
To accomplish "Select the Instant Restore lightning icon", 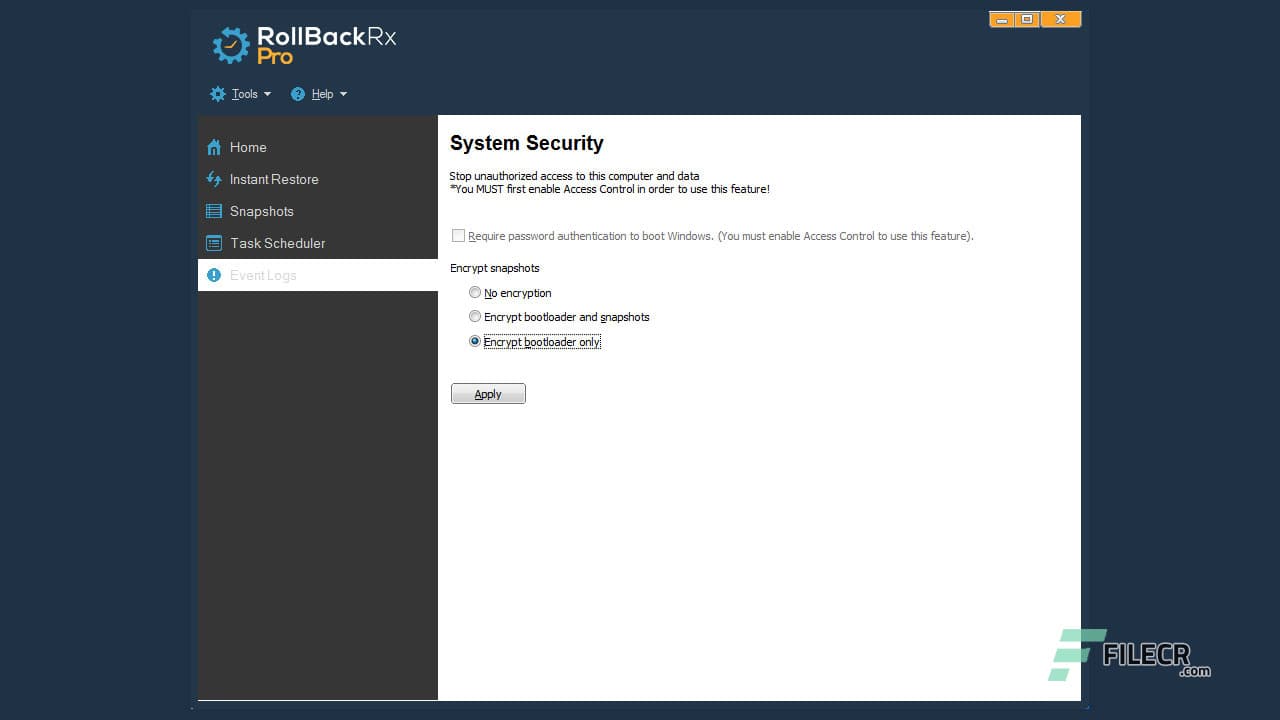I will click(x=214, y=178).
